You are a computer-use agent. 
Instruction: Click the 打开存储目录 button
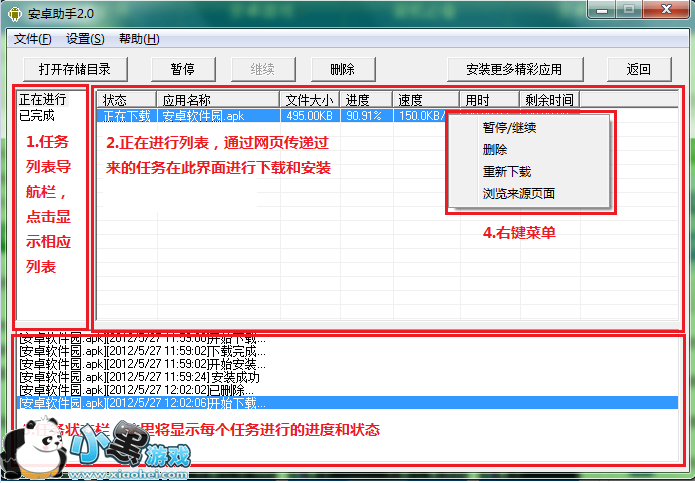tap(75, 69)
